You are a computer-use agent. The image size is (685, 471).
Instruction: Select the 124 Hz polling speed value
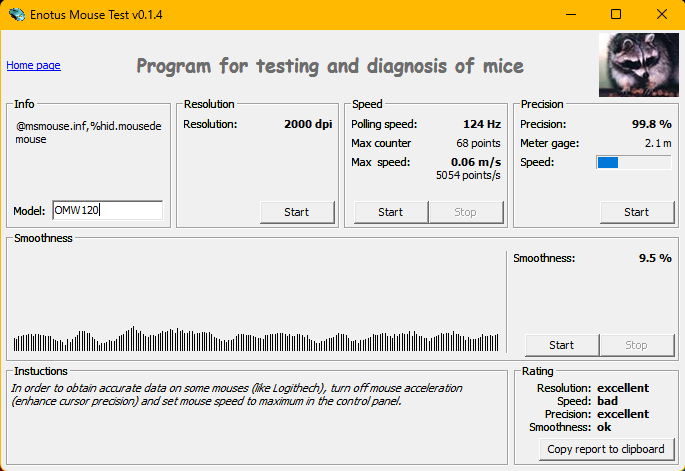(482, 124)
